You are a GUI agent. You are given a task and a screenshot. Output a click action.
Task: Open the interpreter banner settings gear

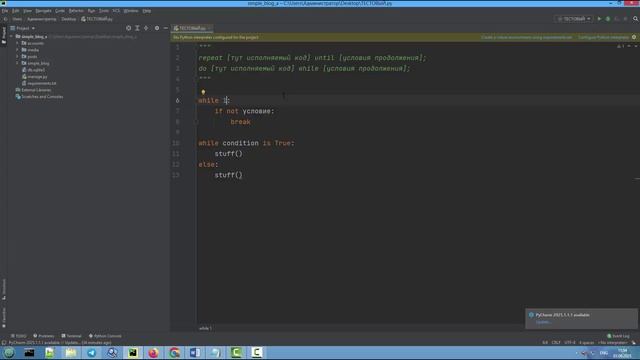pos(634,37)
